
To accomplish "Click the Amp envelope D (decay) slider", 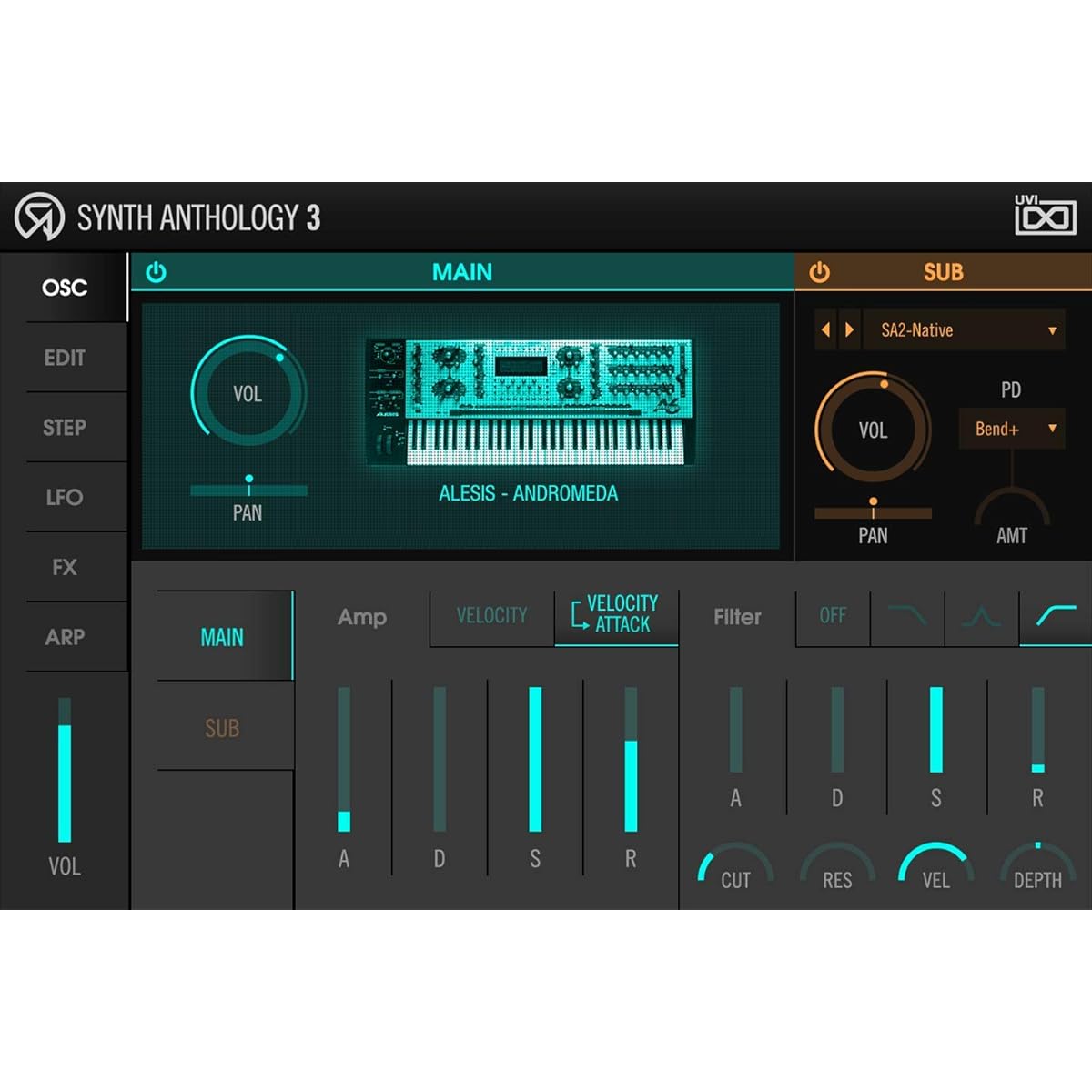I will [x=440, y=760].
